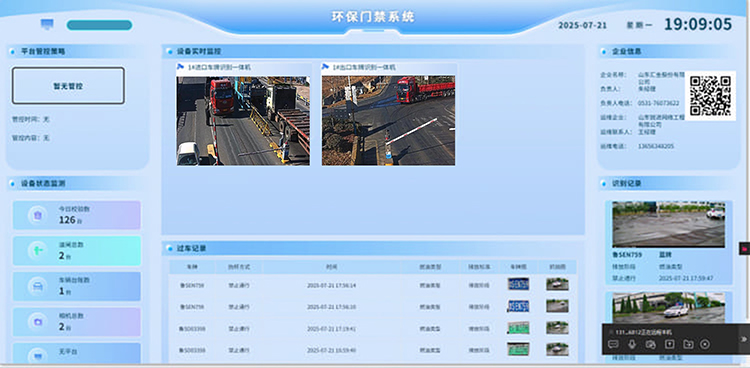This screenshot has width=750, height=368.
Task: Click the upload share icon in dark toolbar
Action: point(670,344)
